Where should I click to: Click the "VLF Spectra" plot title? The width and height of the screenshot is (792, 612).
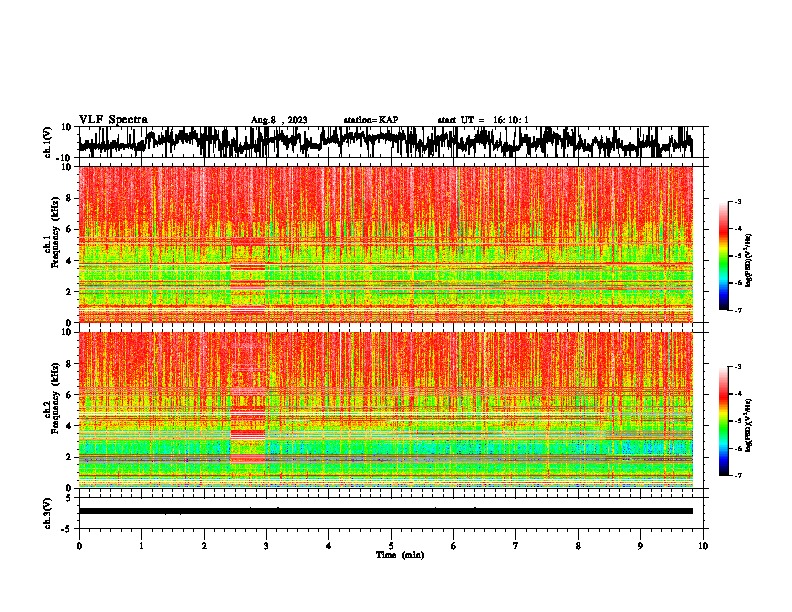click(113, 120)
